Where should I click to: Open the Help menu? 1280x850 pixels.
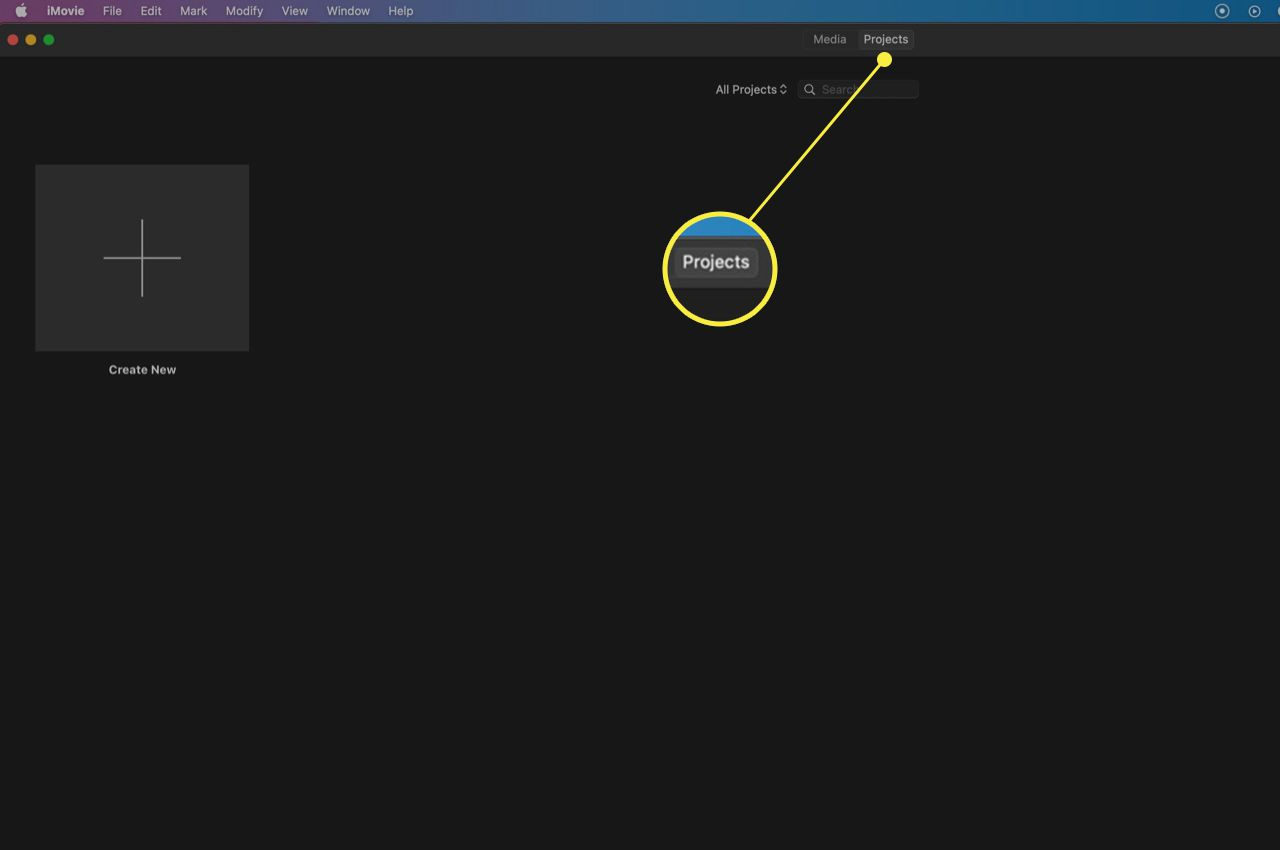coord(400,11)
